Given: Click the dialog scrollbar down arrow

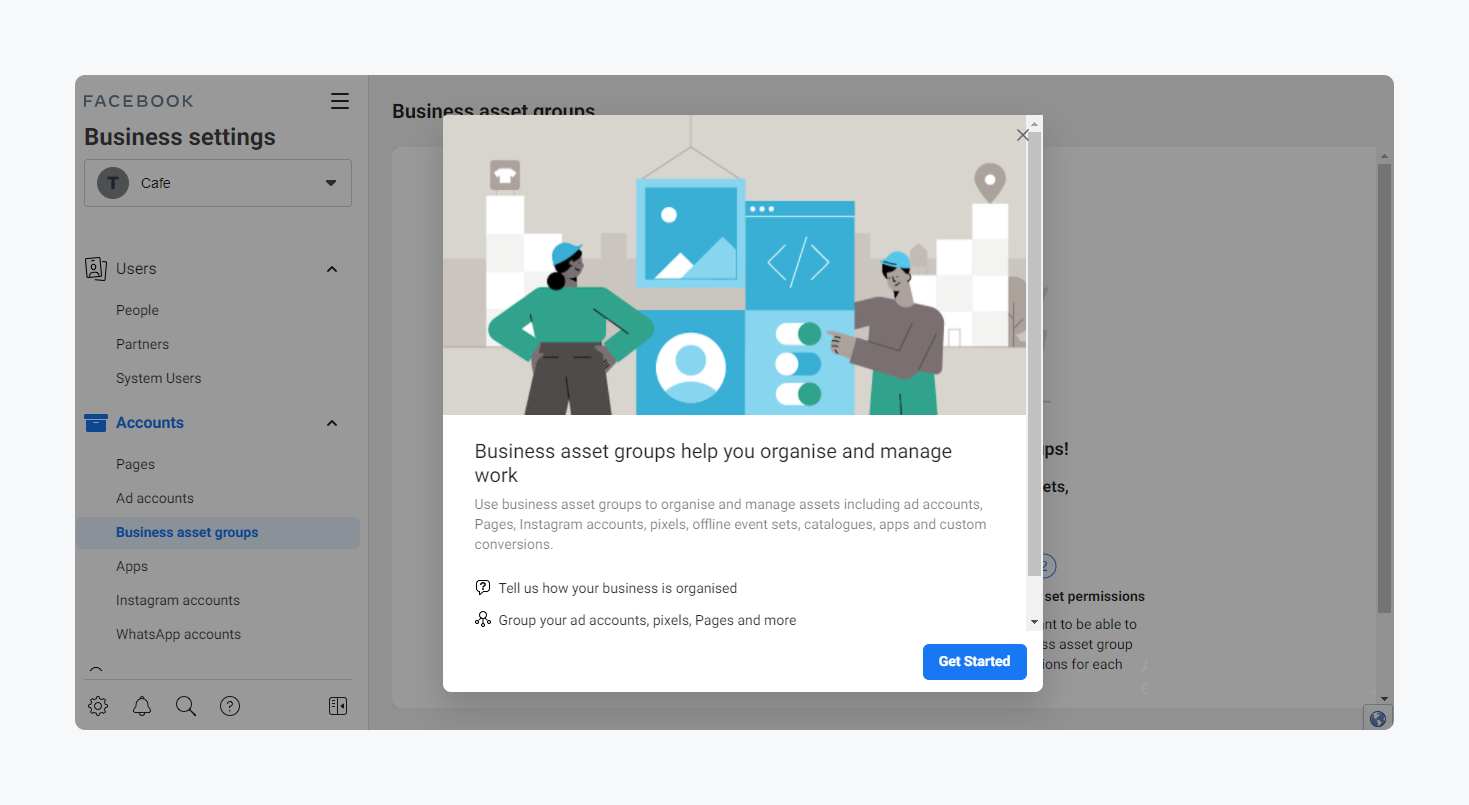Looking at the screenshot, I should coord(1034,622).
